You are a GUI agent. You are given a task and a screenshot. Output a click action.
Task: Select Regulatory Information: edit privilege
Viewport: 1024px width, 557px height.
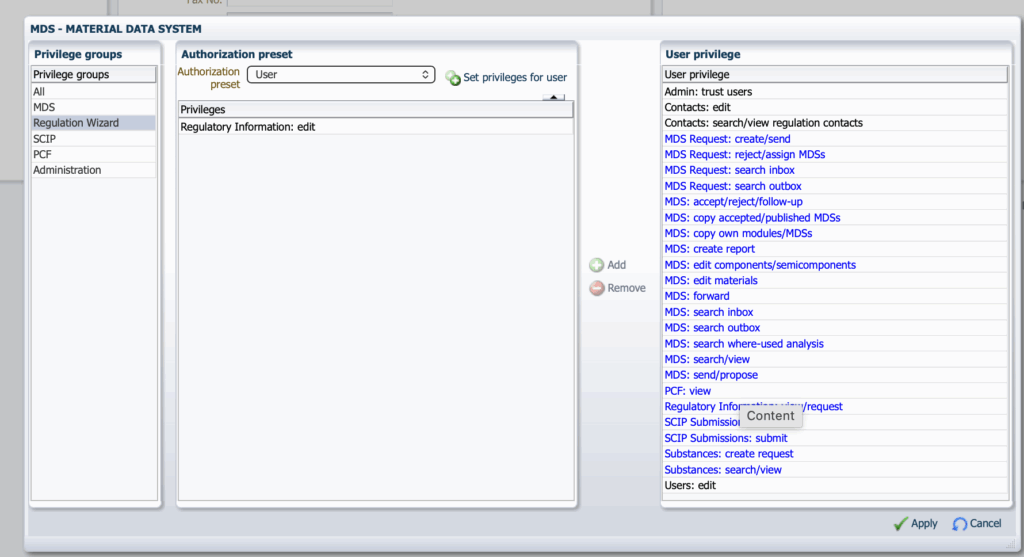pyautogui.click(x=376, y=127)
